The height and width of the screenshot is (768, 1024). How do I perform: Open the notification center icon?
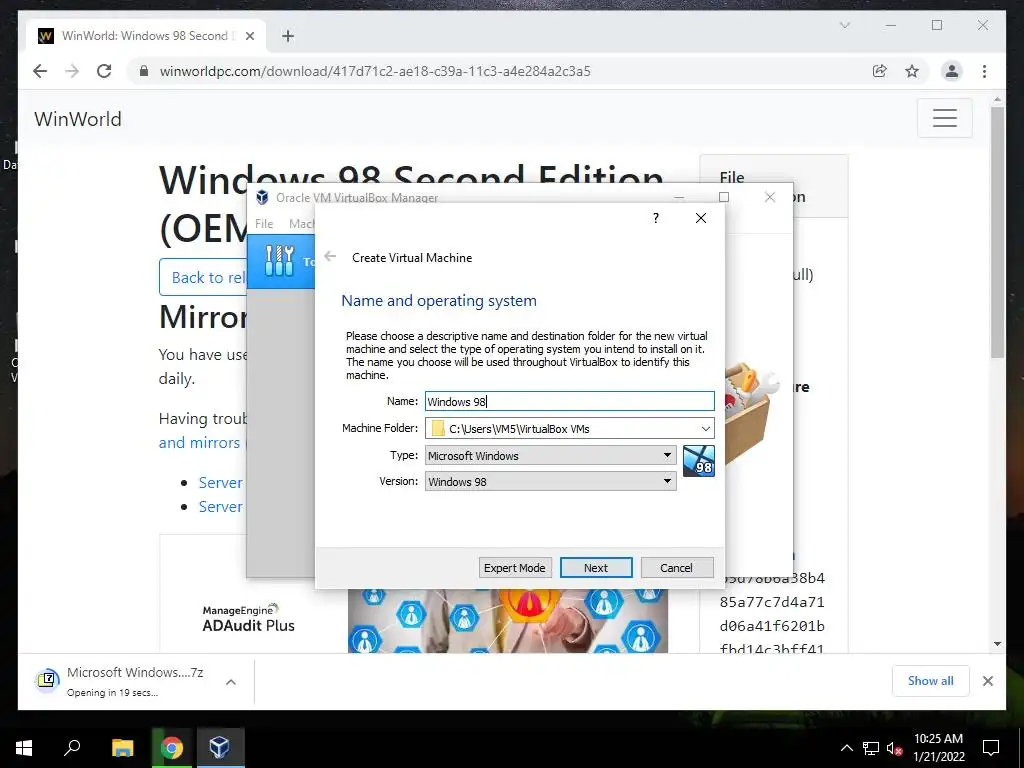pos(991,748)
